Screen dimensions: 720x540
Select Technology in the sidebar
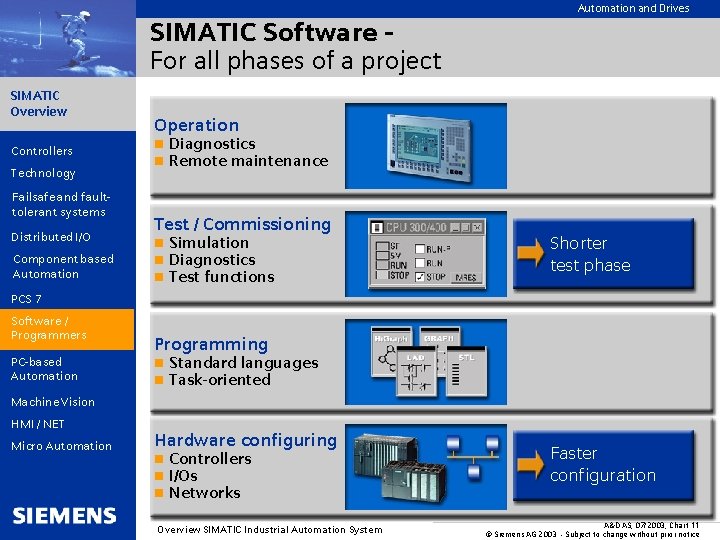pyautogui.click(x=43, y=173)
